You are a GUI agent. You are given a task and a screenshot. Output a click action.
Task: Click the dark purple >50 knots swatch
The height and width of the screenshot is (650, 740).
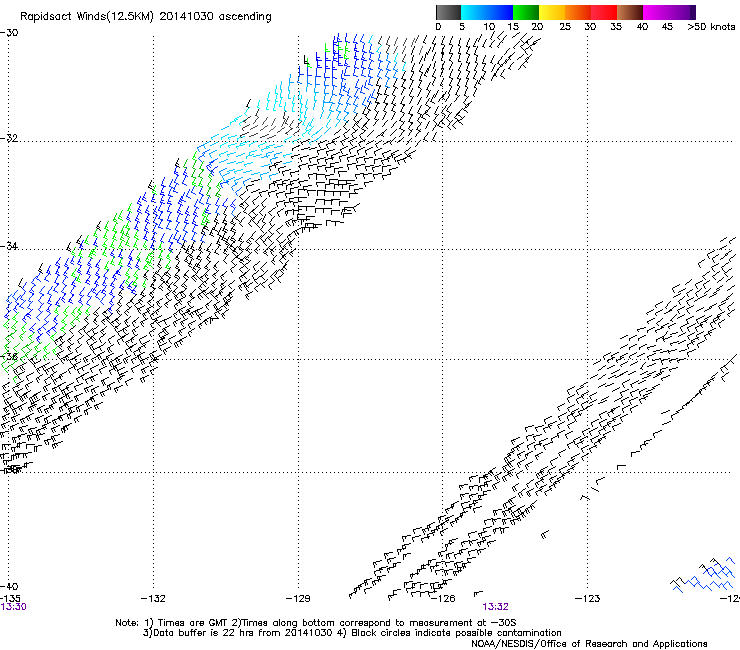(693, 12)
